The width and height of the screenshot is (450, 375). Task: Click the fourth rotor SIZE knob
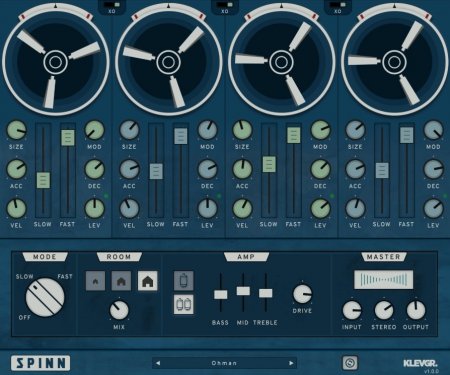pyautogui.click(x=355, y=130)
